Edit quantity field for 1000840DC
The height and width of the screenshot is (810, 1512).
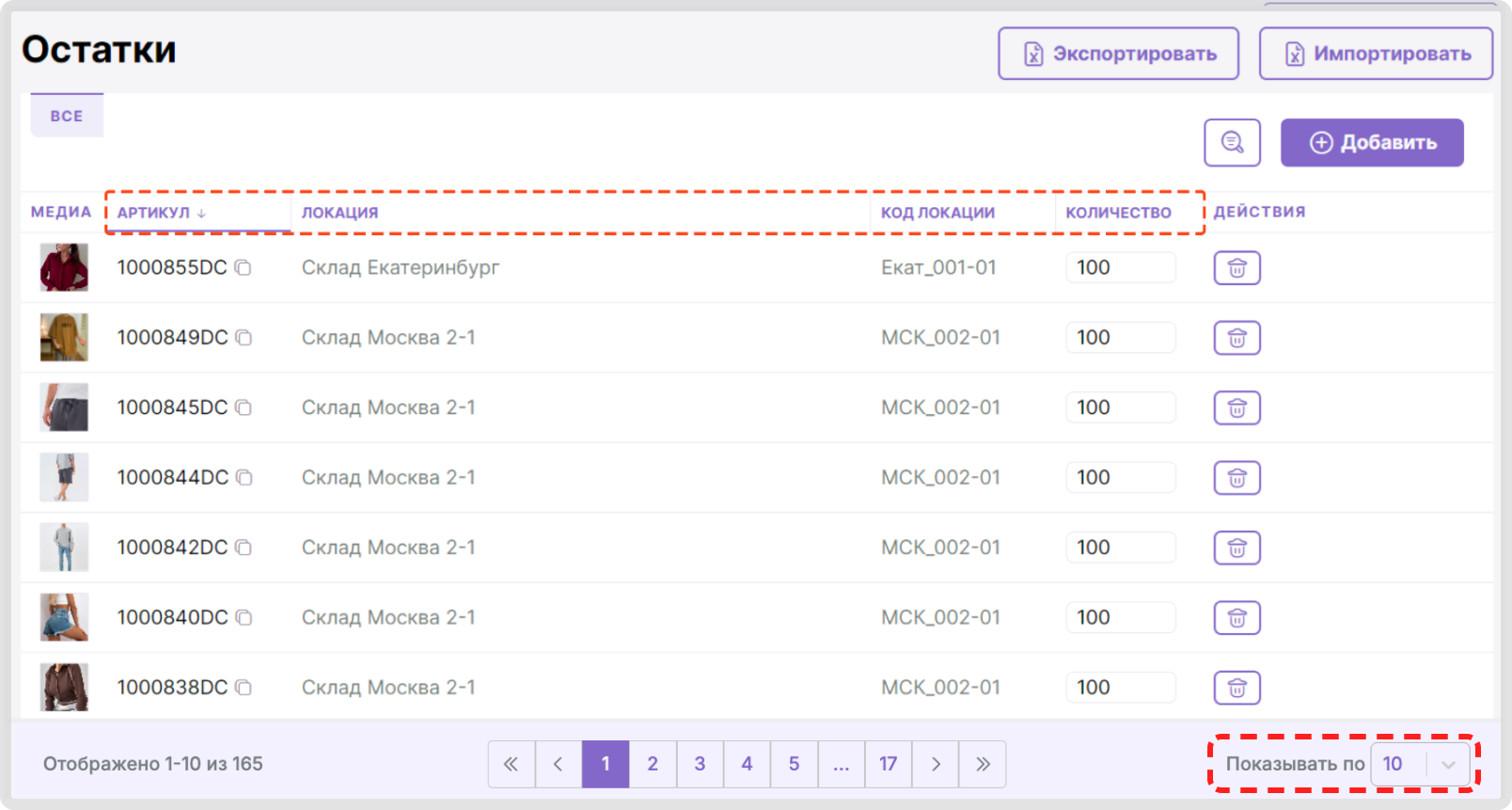coord(1121,618)
